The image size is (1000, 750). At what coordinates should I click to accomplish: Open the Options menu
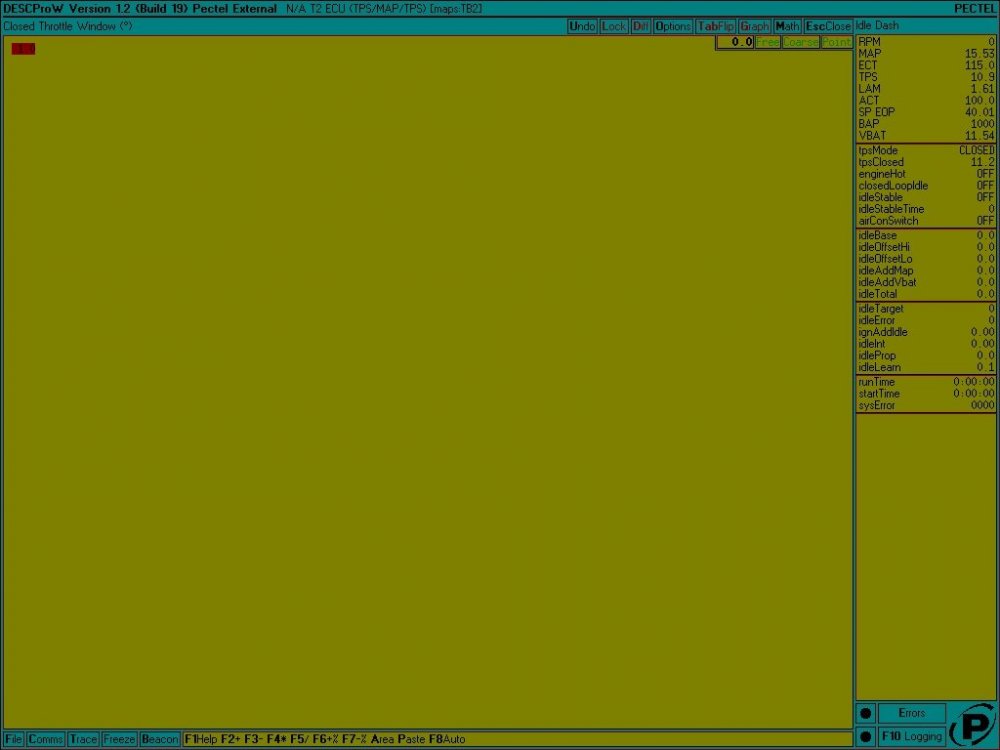point(673,26)
